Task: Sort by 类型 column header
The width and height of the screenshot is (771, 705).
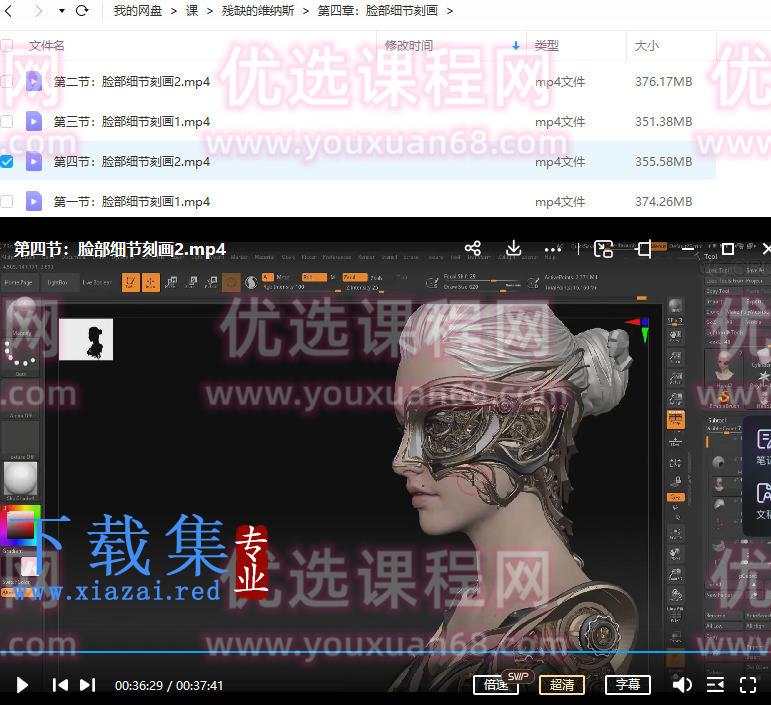Action: click(x=546, y=46)
